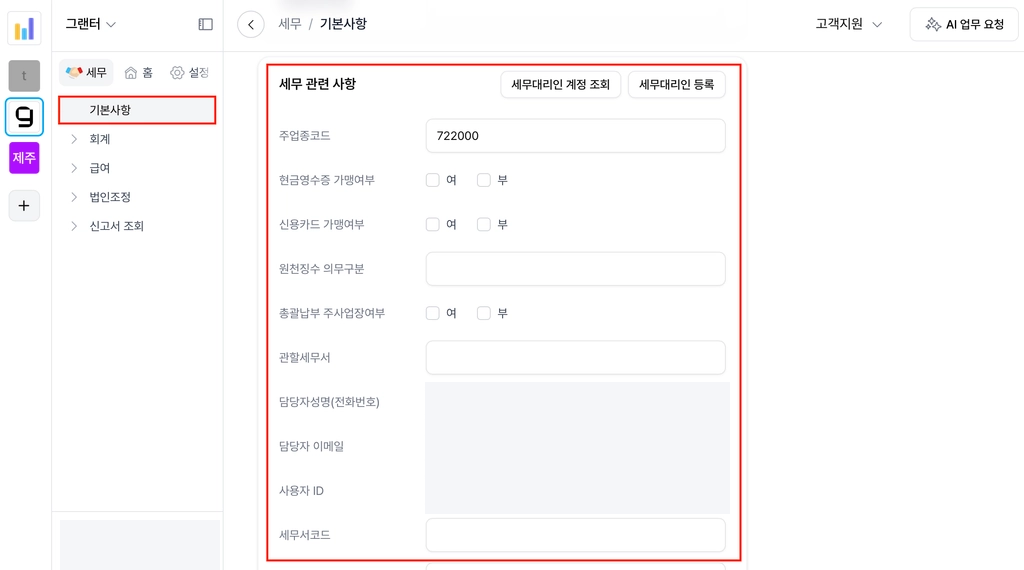
Task: Check 여 for 총괄납부 주사업장여부
Action: pyautogui.click(x=432, y=313)
